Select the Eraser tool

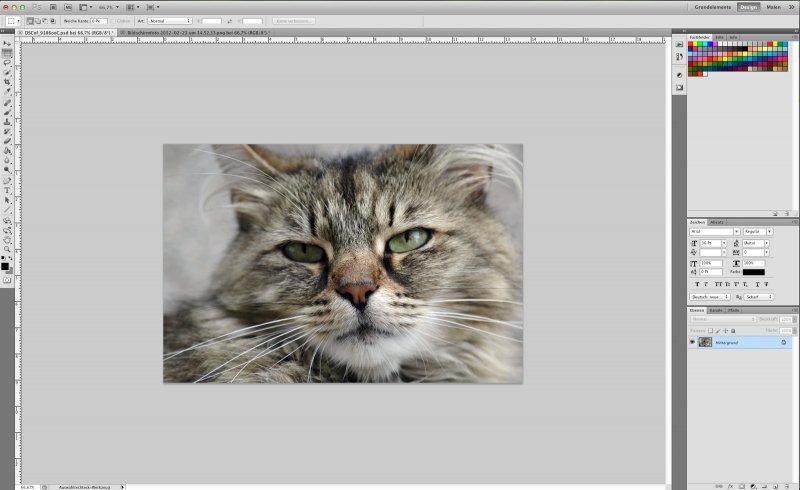[x=7, y=141]
